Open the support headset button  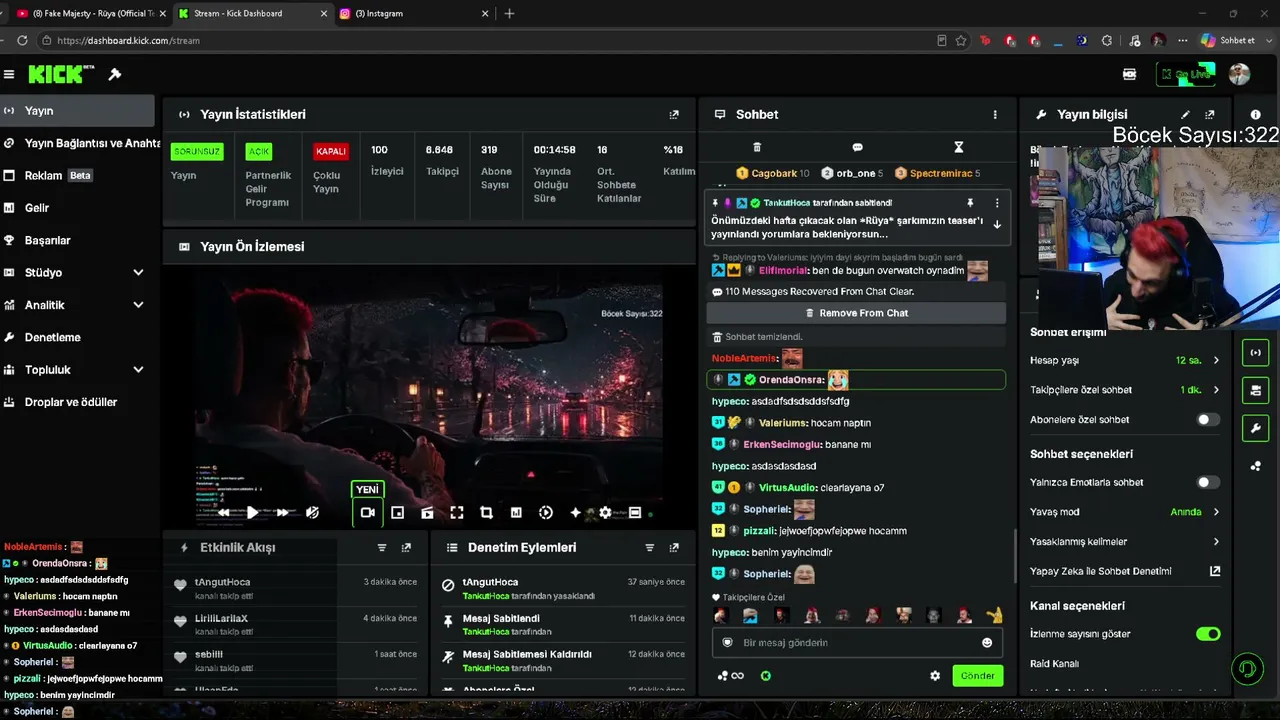pos(1247,668)
